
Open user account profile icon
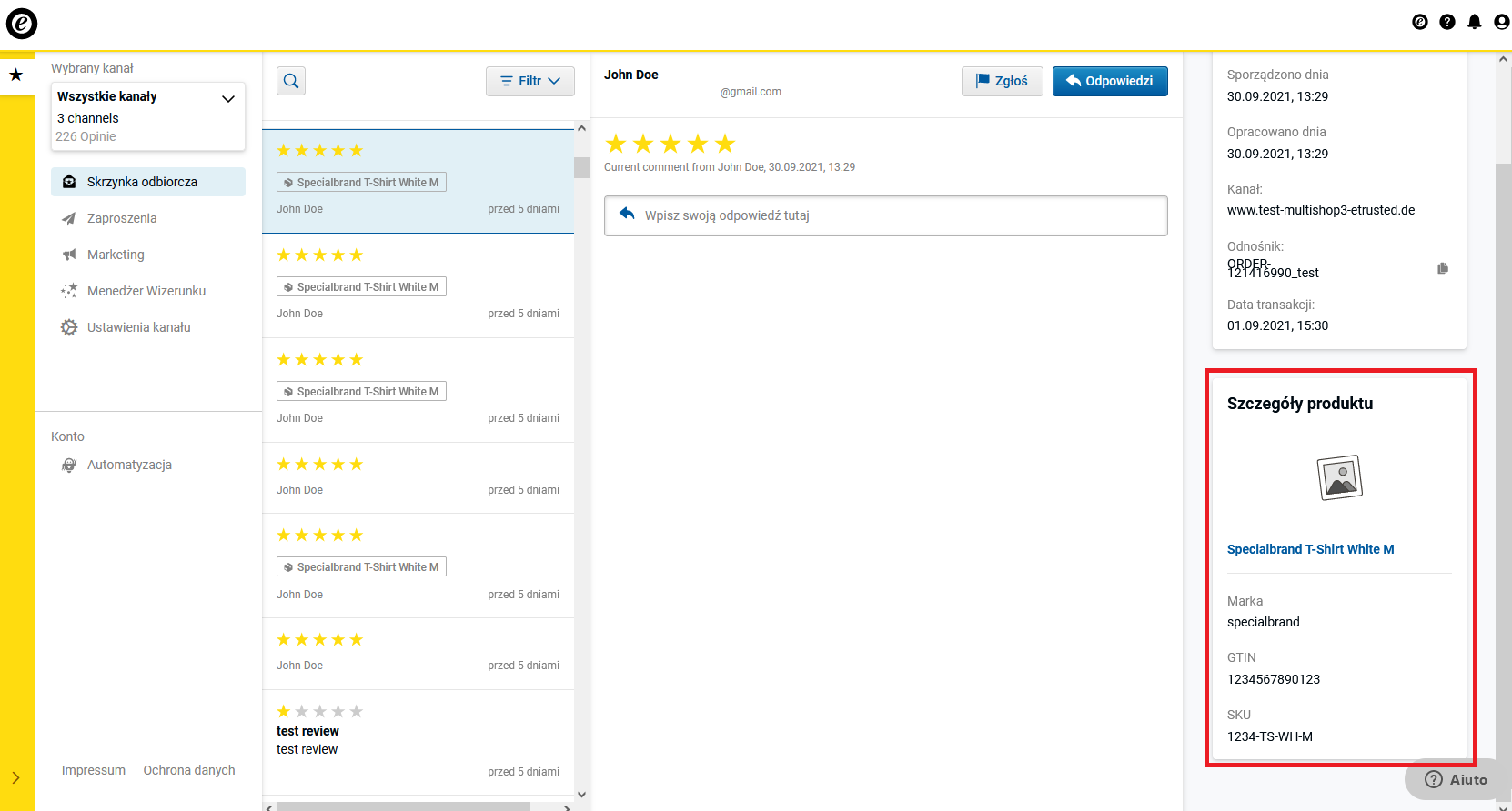pos(1502,22)
